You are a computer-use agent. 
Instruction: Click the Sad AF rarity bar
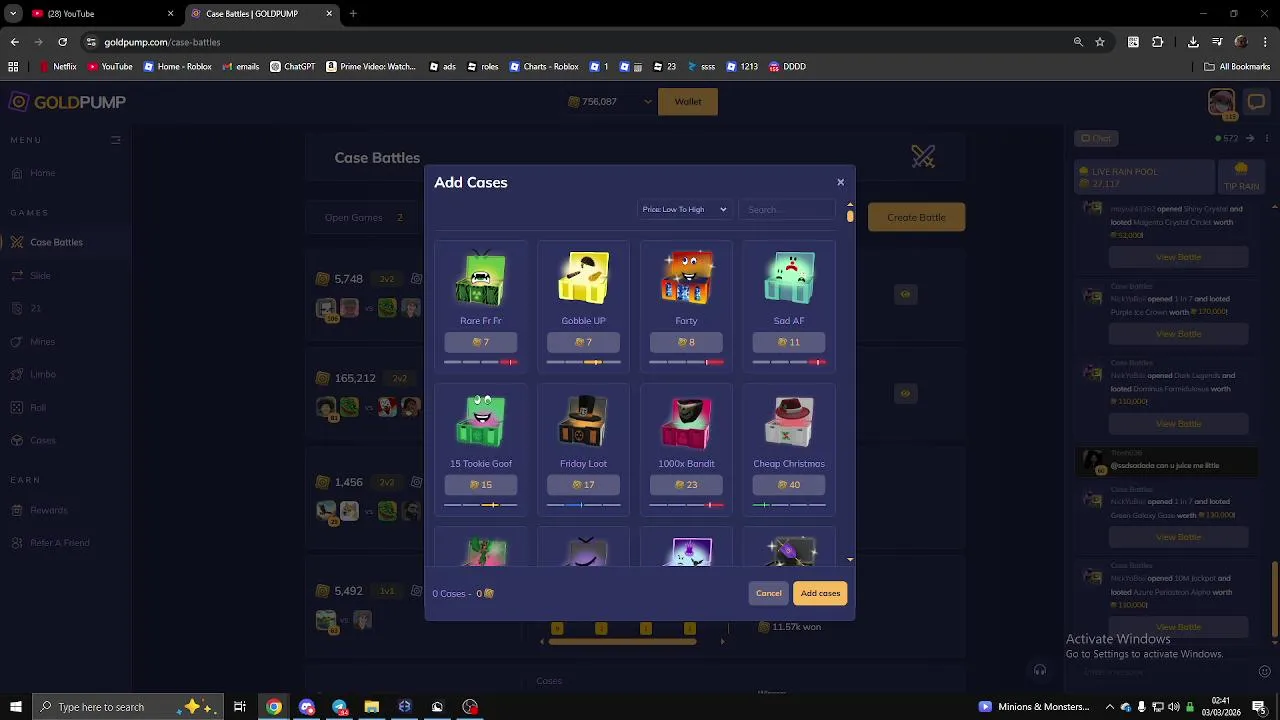[789, 362]
